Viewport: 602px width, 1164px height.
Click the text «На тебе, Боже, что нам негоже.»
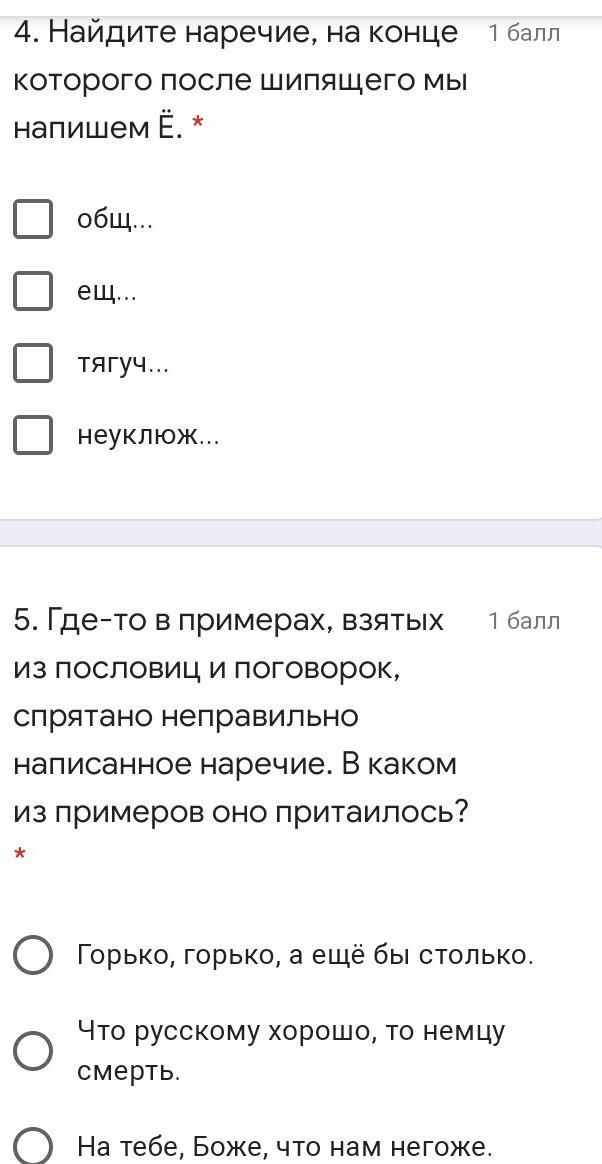point(285,1147)
